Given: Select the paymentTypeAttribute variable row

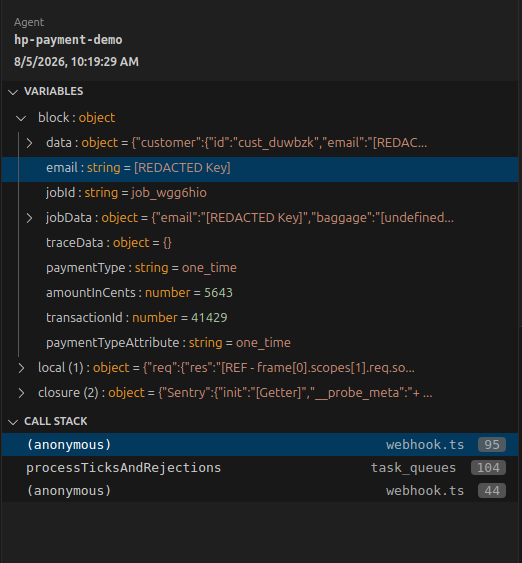Looking at the screenshot, I should pyautogui.click(x=260, y=343).
